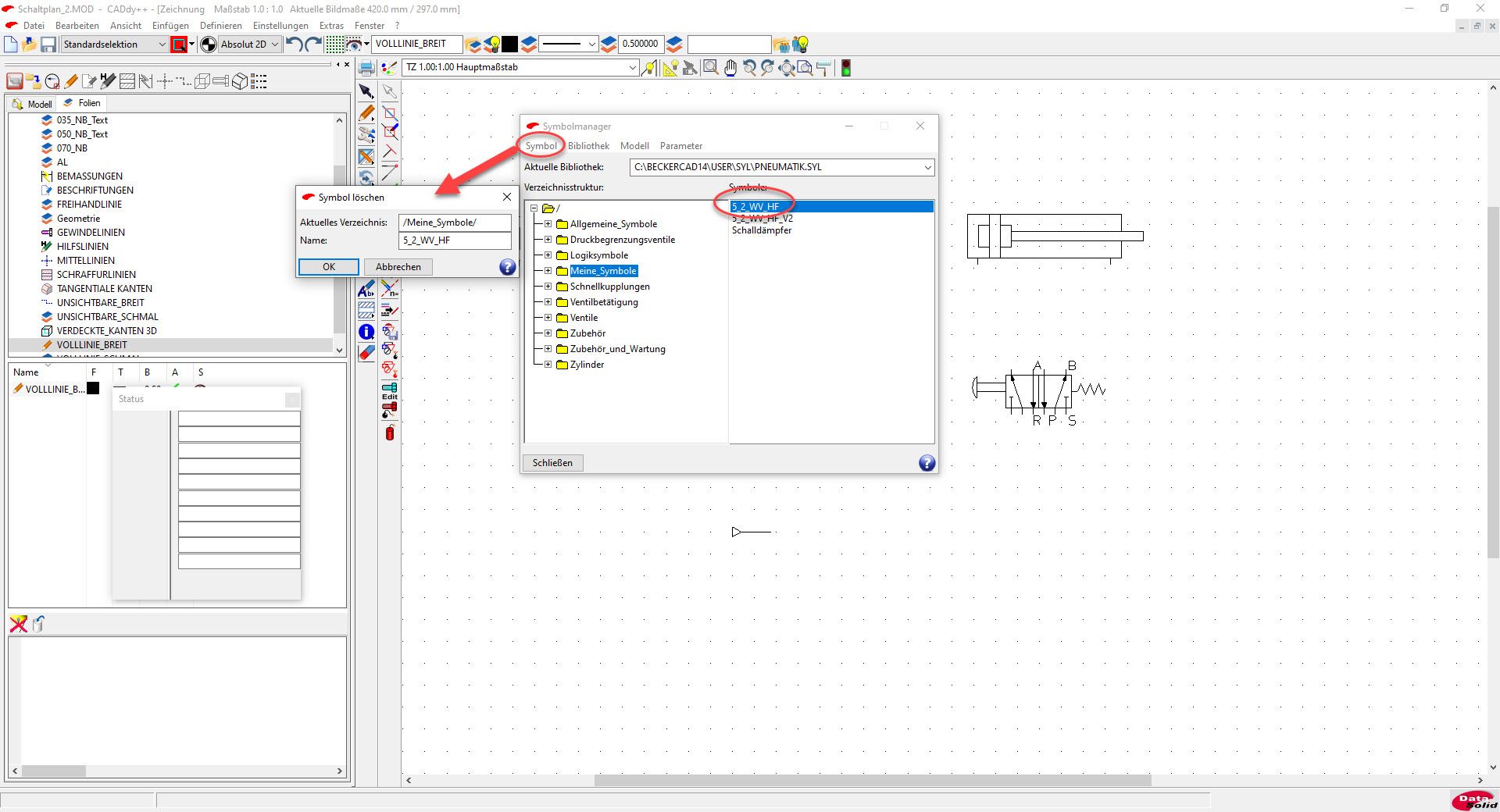Click the black color swatch in top toolbar
Viewport: 1500px width, 812px height.
(510, 45)
